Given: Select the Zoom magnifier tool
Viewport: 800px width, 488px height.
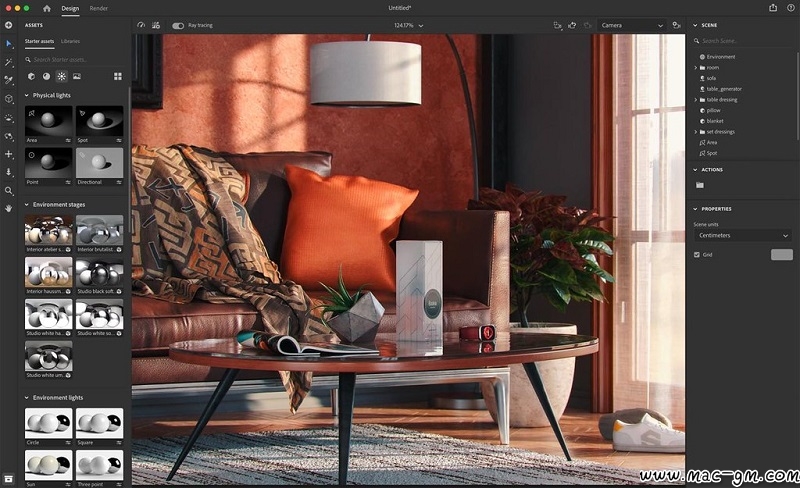Looking at the screenshot, I should click(9, 190).
